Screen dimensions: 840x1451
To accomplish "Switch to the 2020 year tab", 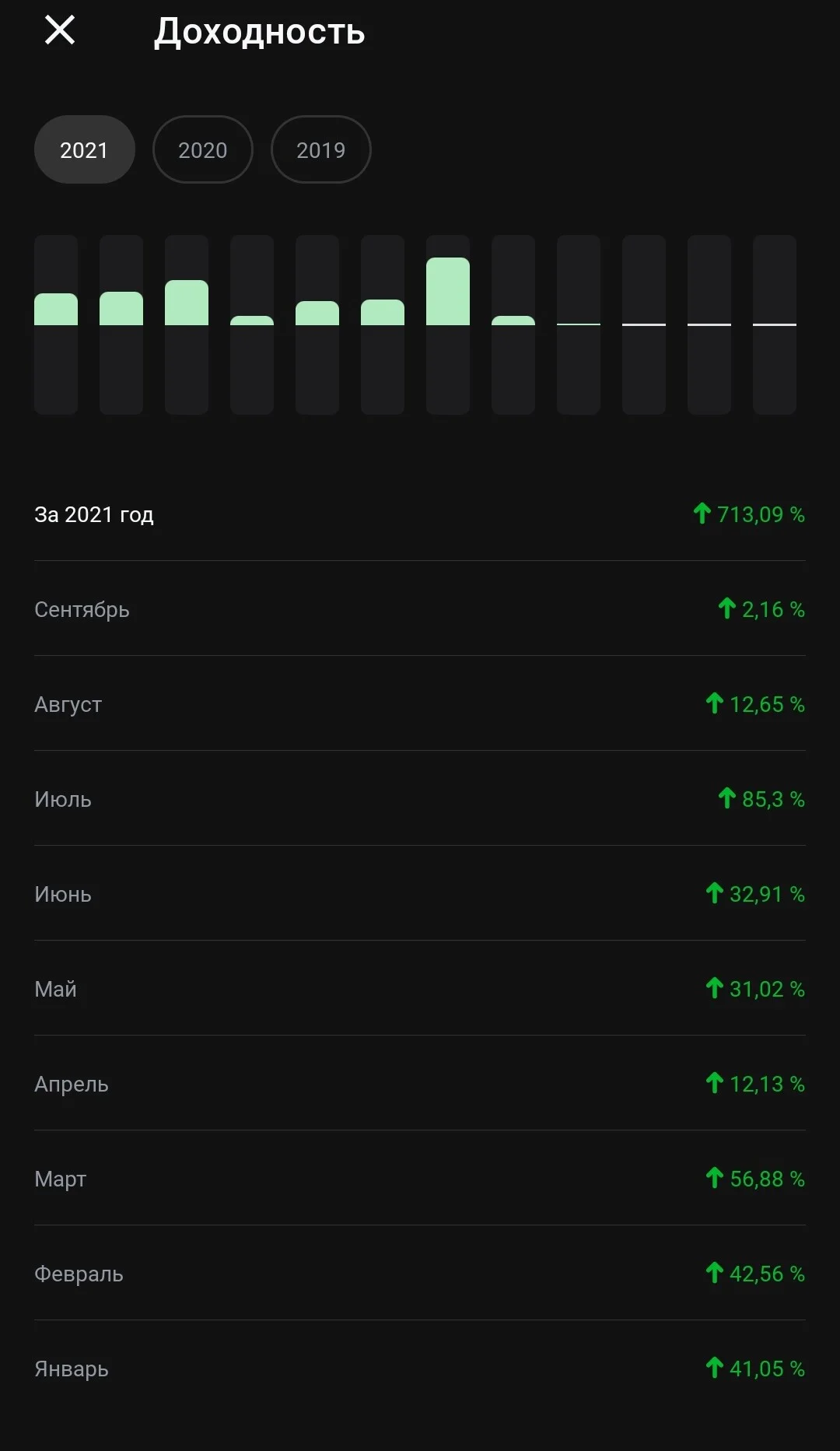I will (x=203, y=149).
